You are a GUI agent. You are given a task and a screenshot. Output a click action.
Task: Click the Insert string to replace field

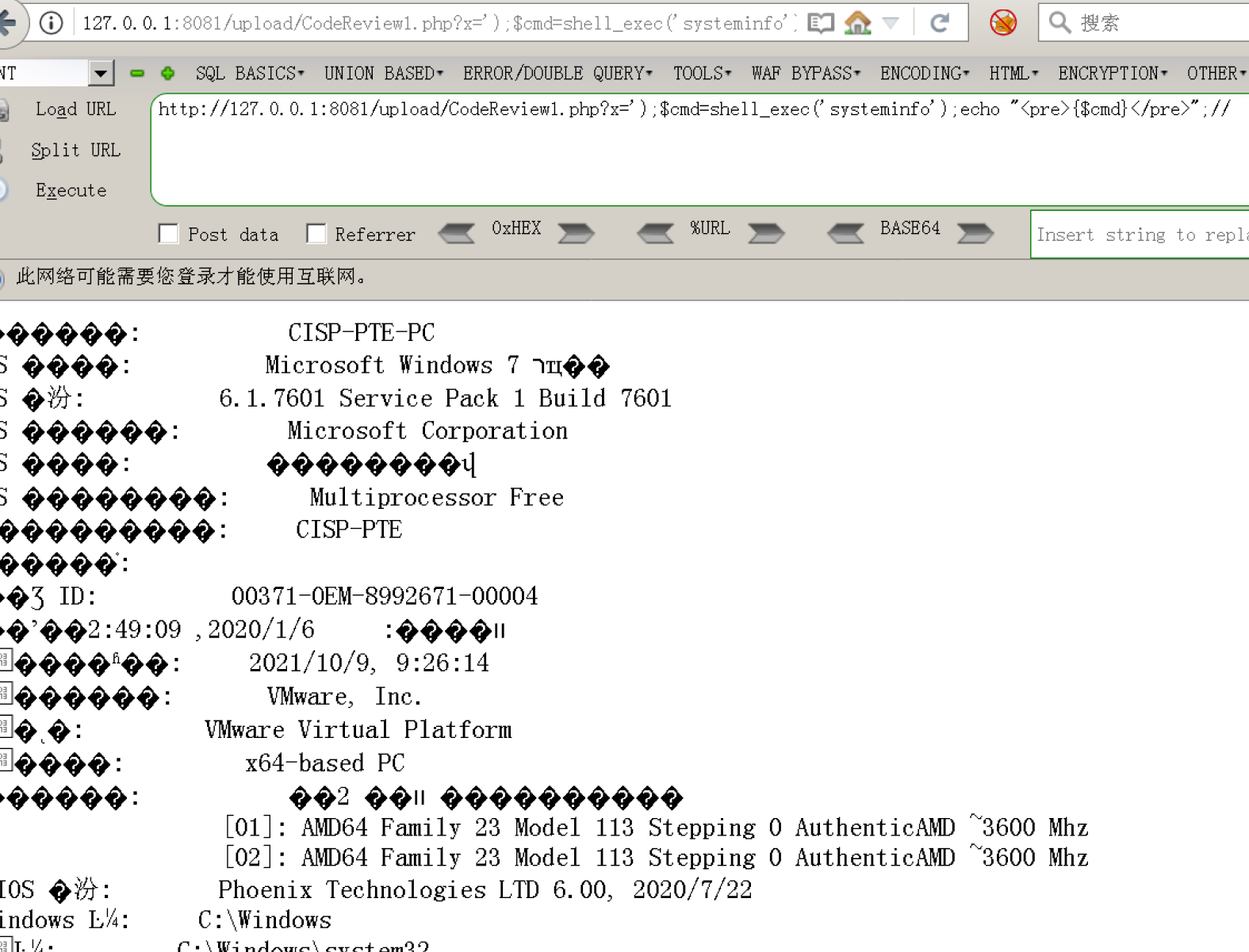pyautogui.click(x=1140, y=234)
